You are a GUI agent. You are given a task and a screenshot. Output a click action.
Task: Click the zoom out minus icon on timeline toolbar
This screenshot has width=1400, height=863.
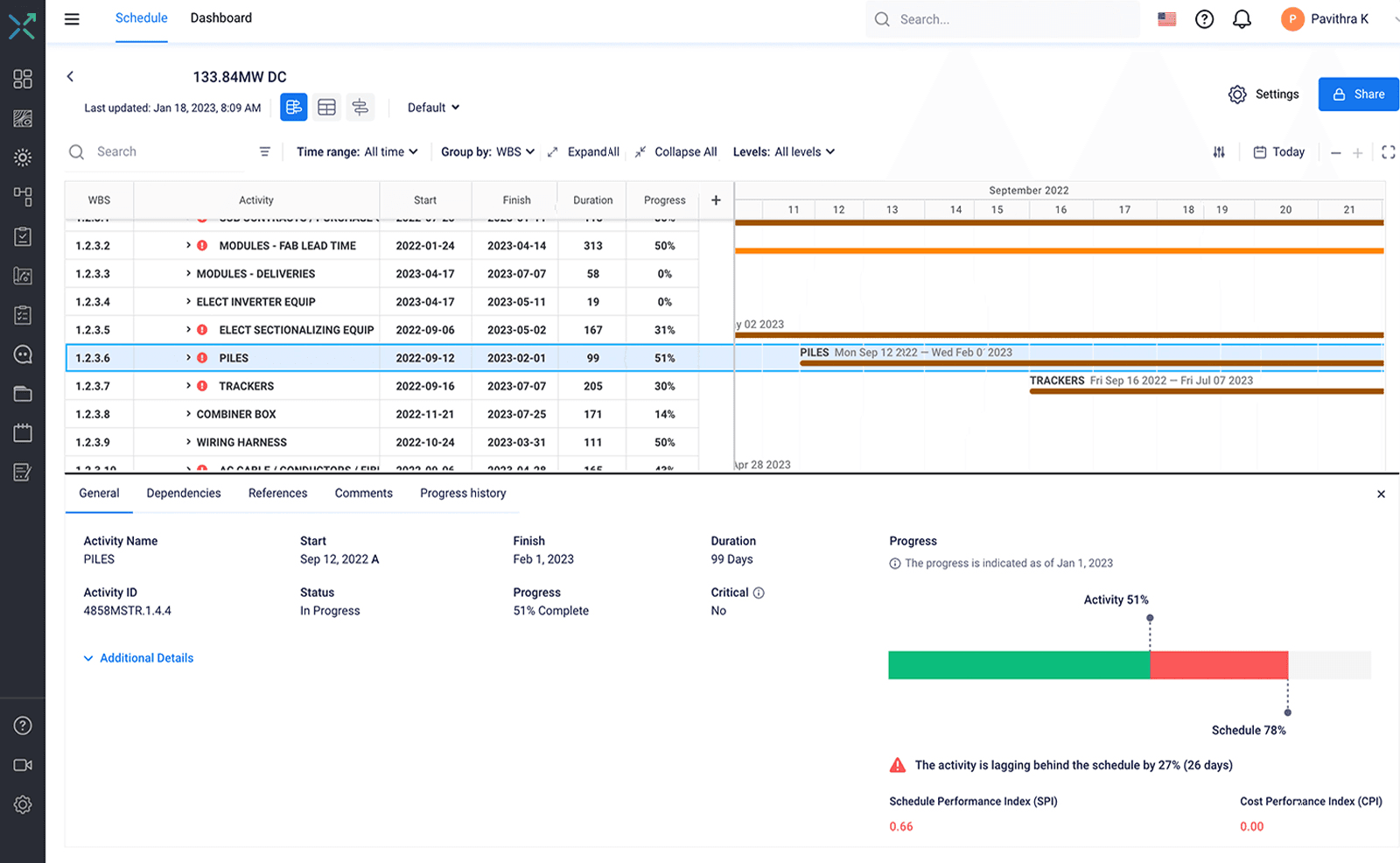1336,151
